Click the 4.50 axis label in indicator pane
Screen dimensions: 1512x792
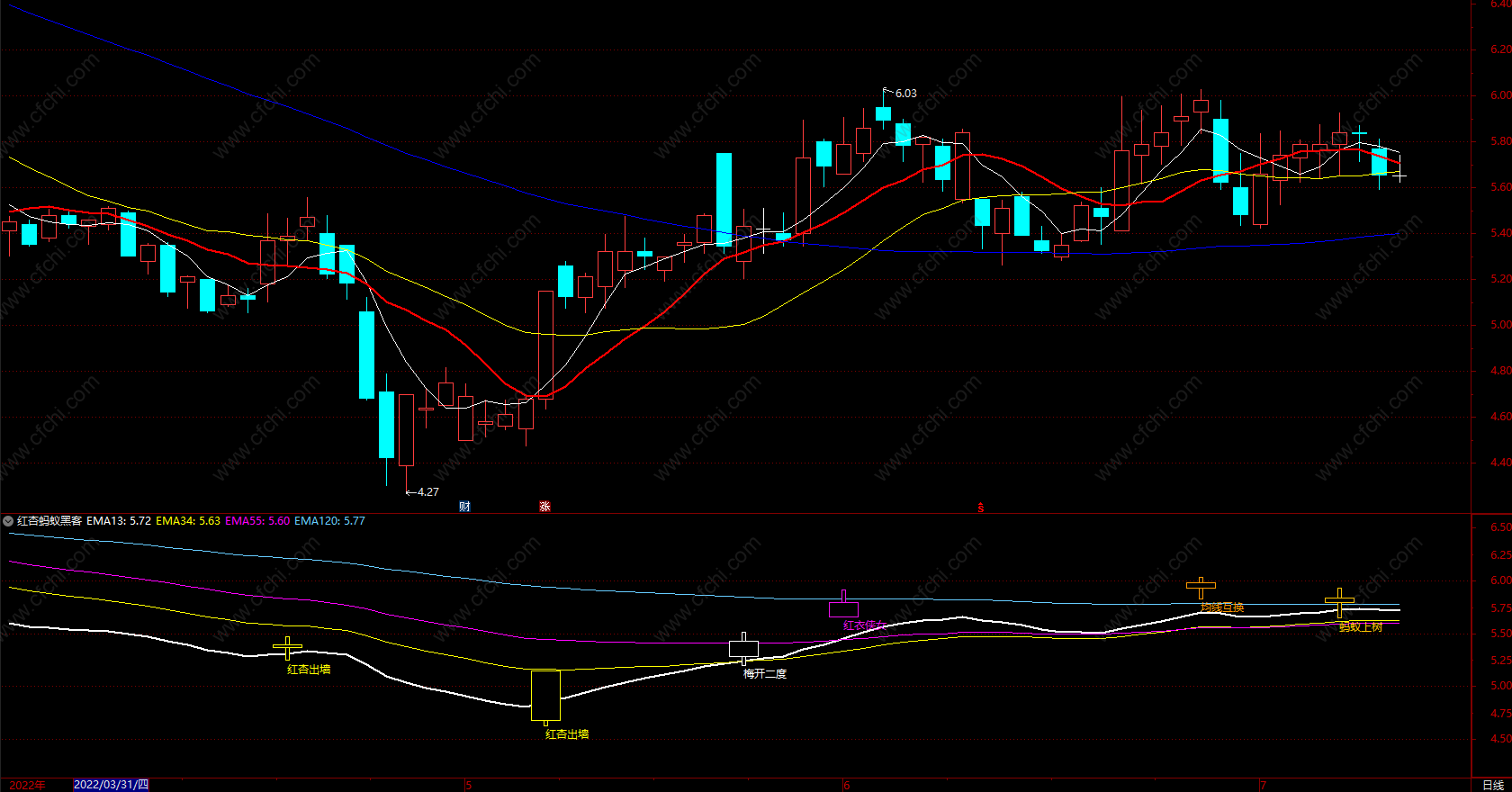click(x=1500, y=739)
